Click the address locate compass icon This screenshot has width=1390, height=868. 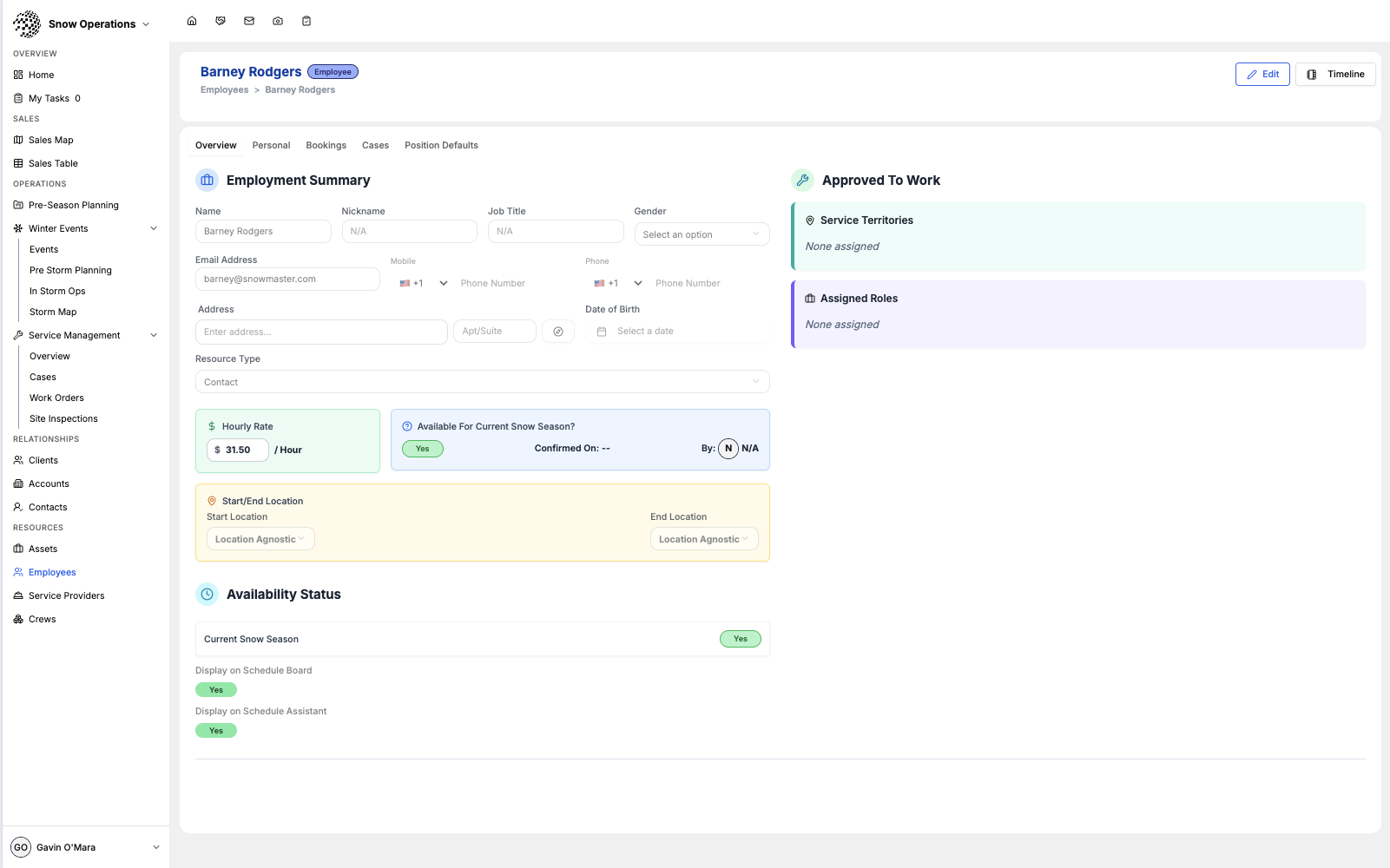558,332
